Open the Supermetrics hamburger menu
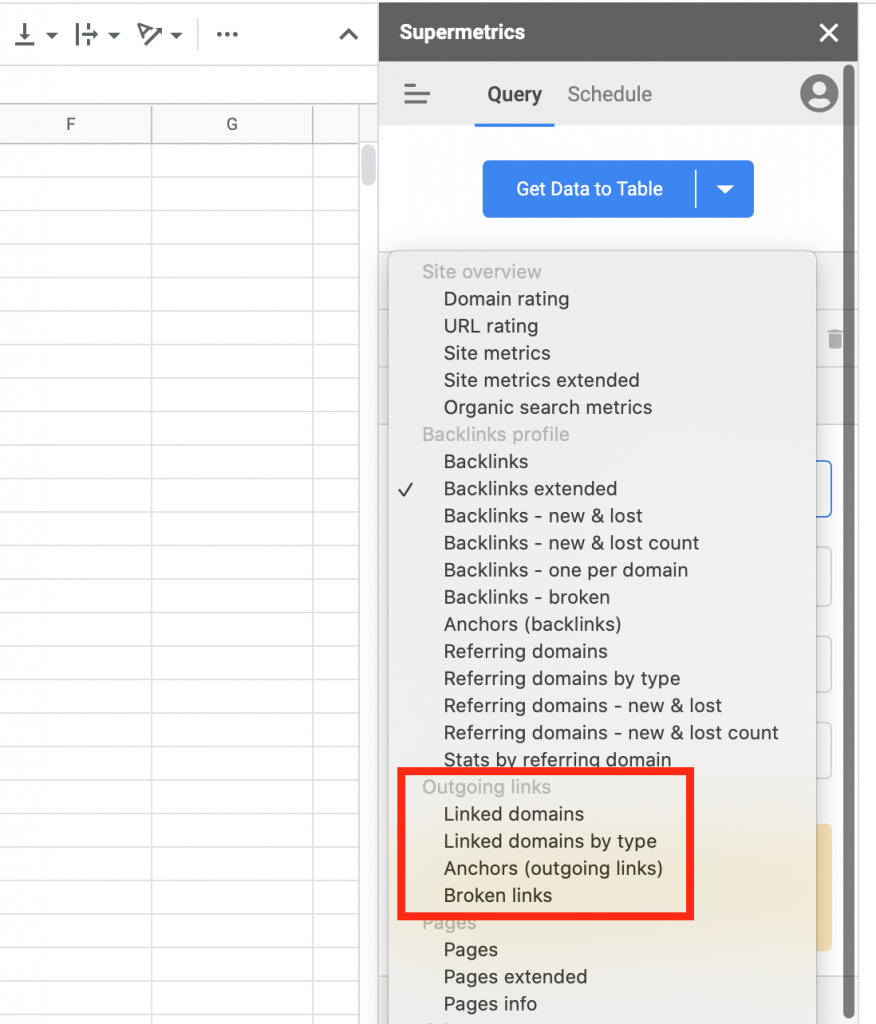This screenshot has width=876, height=1024. [x=417, y=95]
